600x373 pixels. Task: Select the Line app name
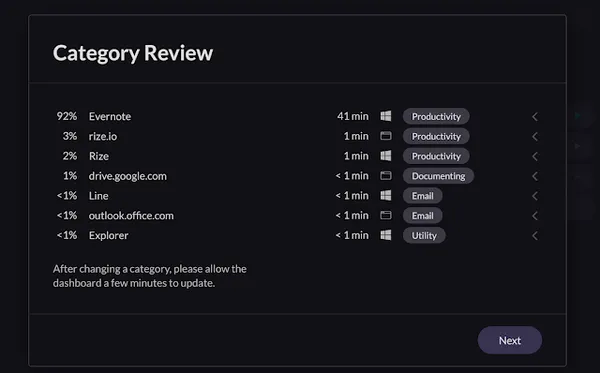click(x=99, y=196)
